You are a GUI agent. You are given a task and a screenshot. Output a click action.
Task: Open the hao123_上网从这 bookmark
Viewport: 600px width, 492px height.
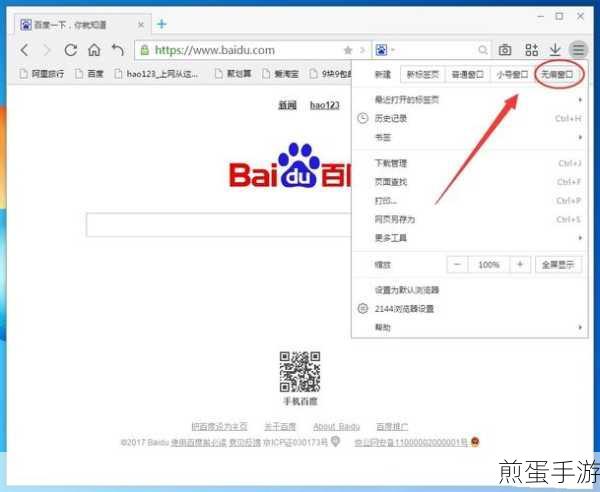point(157,73)
